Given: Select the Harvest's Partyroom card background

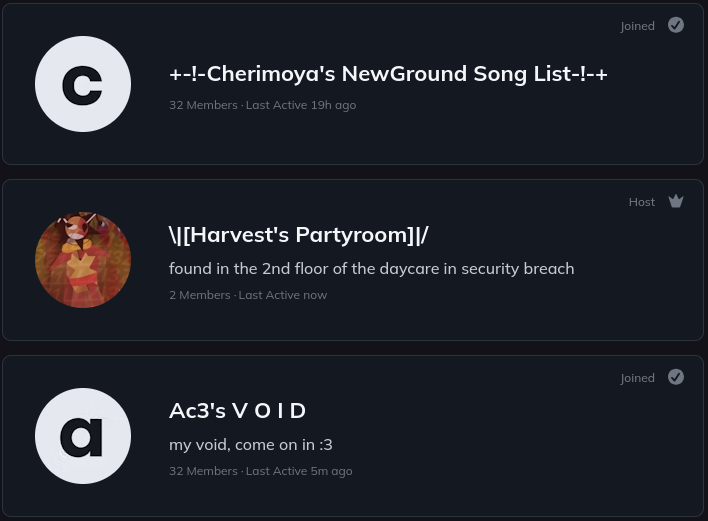Looking at the screenshot, I should click(x=353, y=260).
